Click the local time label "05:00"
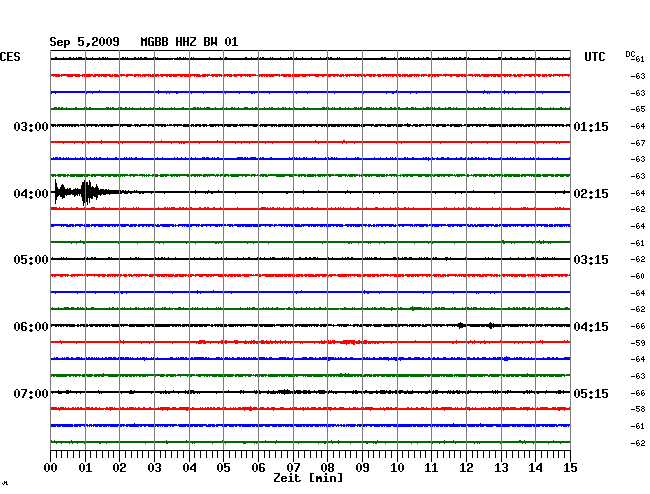The width and height of the screenshot is (650, 494). (x=31, y=260)
